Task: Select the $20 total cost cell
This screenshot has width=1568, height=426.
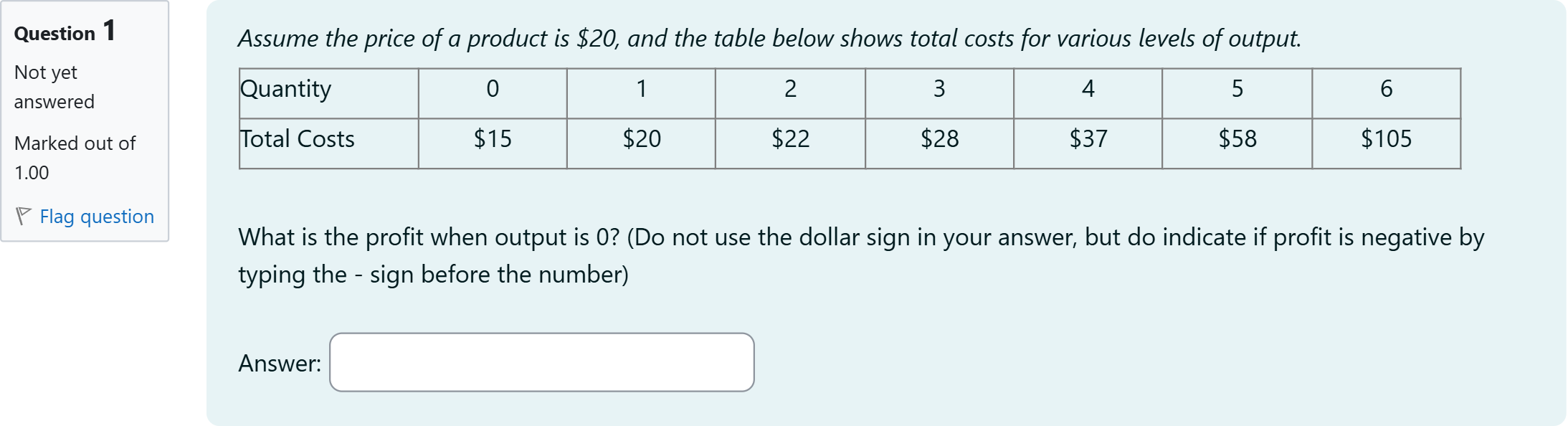Action: tap(641, 138)
